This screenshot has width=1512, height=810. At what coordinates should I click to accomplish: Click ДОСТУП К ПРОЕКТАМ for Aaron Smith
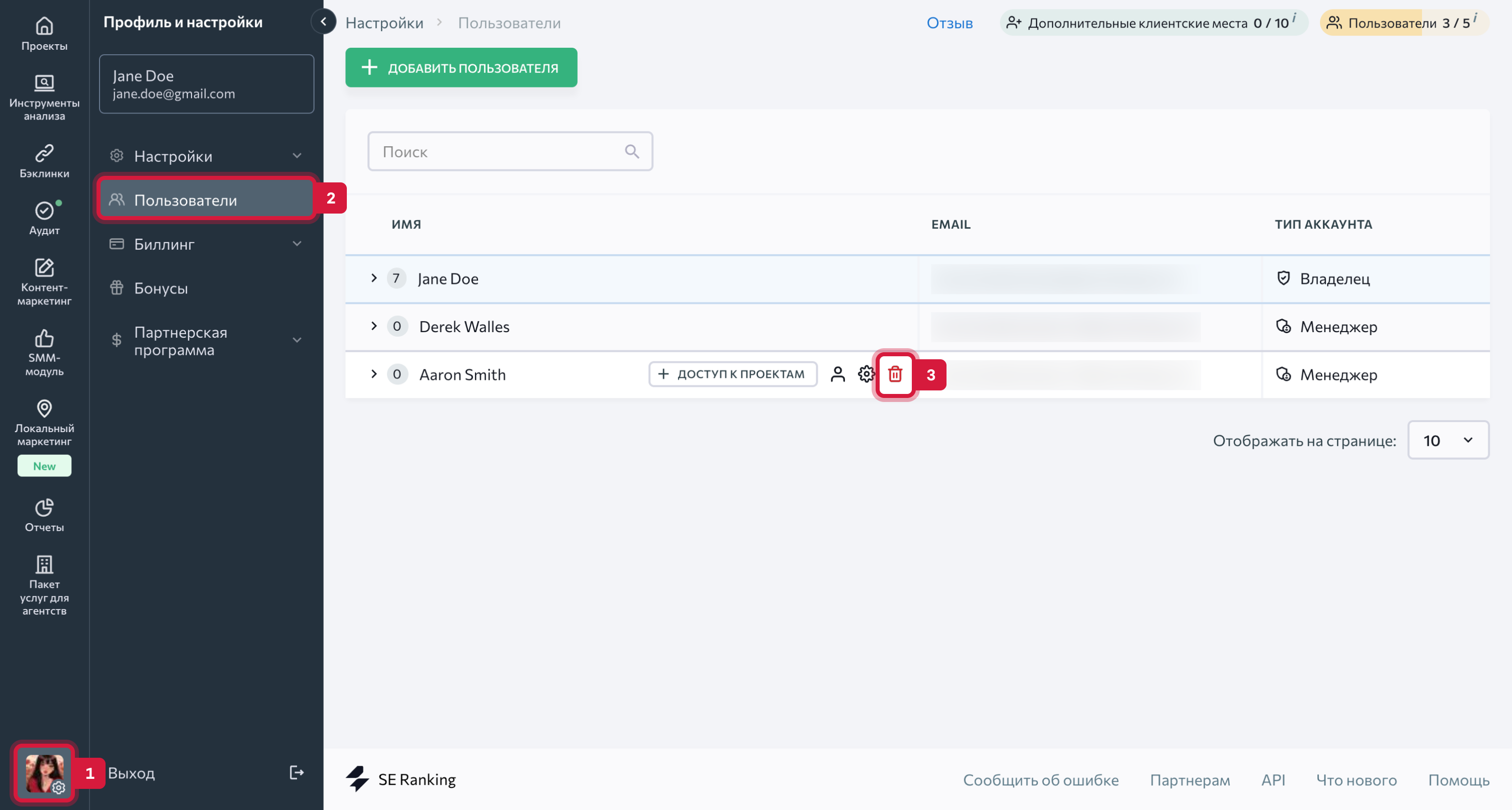point(732,374)
